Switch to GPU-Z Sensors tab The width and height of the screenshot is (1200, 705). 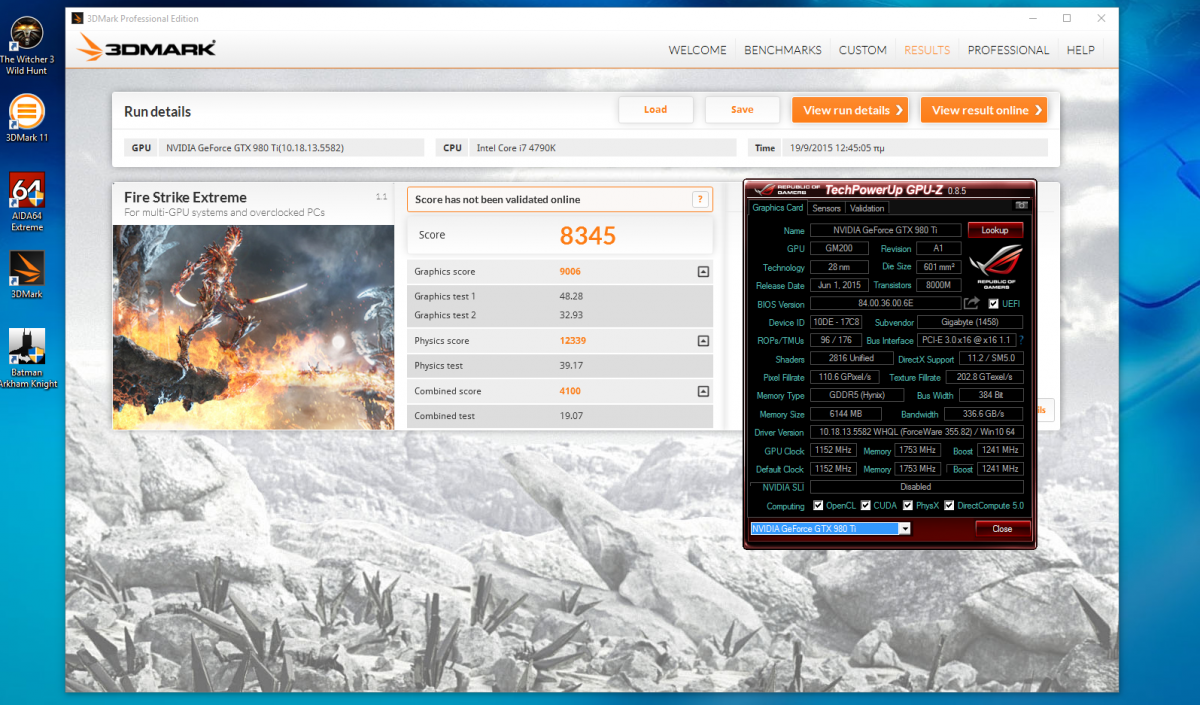[x=826, y=208]
